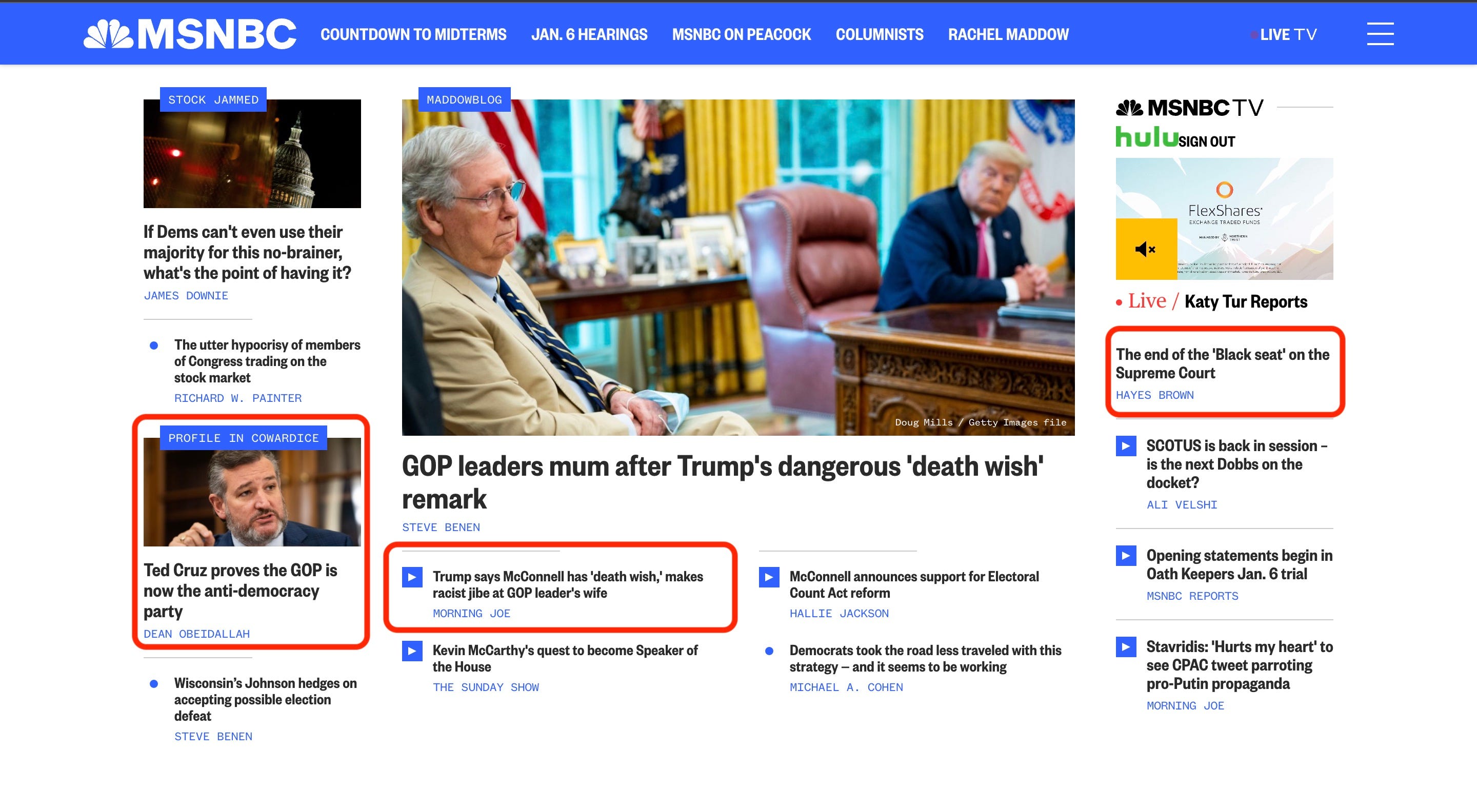This screenshot has height=812, width=1477.
Task: Click Morning Joe under Stavridis story
Action: coord(1185,706)
